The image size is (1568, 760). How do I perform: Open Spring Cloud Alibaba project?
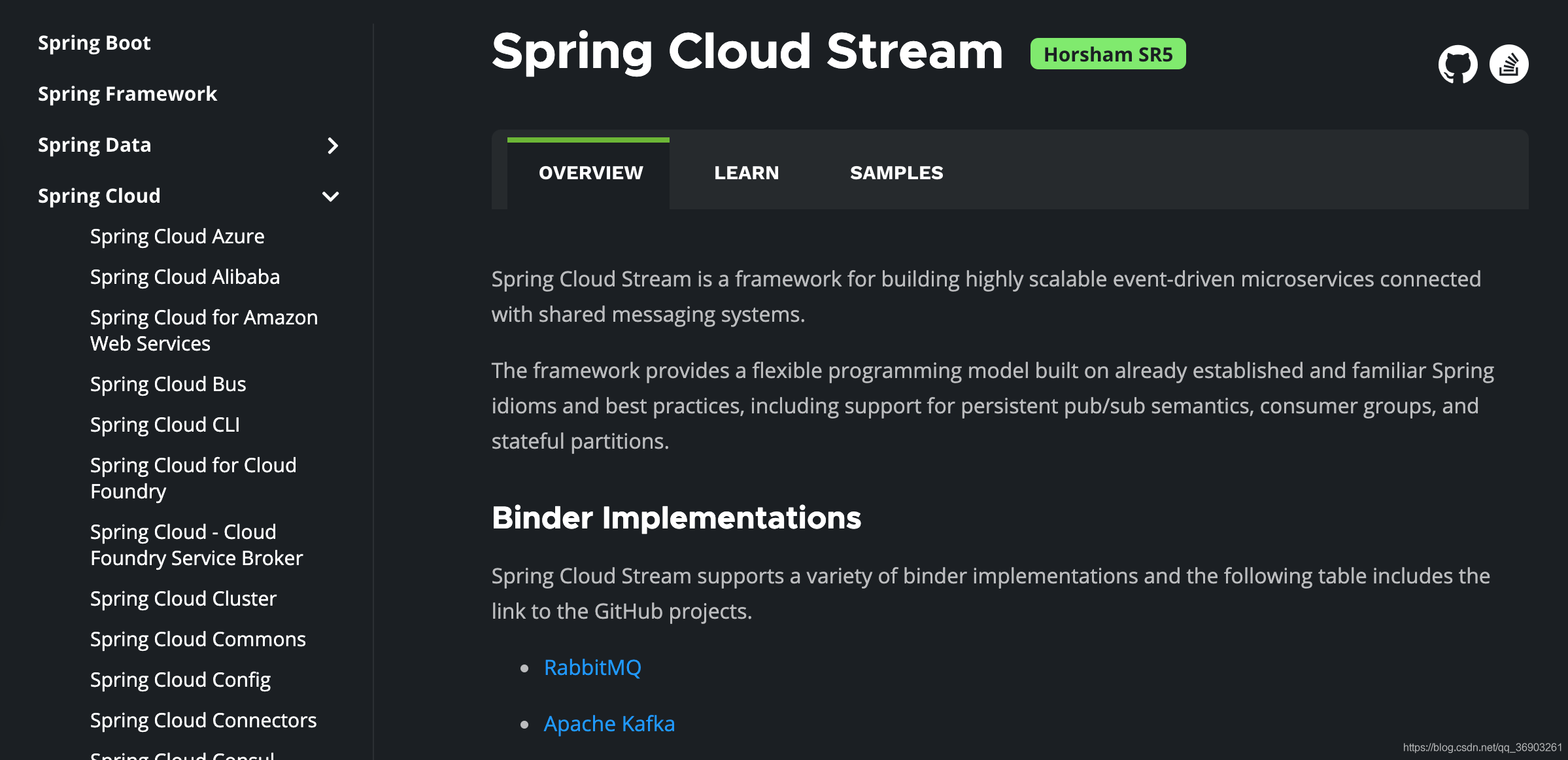click(185, 277)
